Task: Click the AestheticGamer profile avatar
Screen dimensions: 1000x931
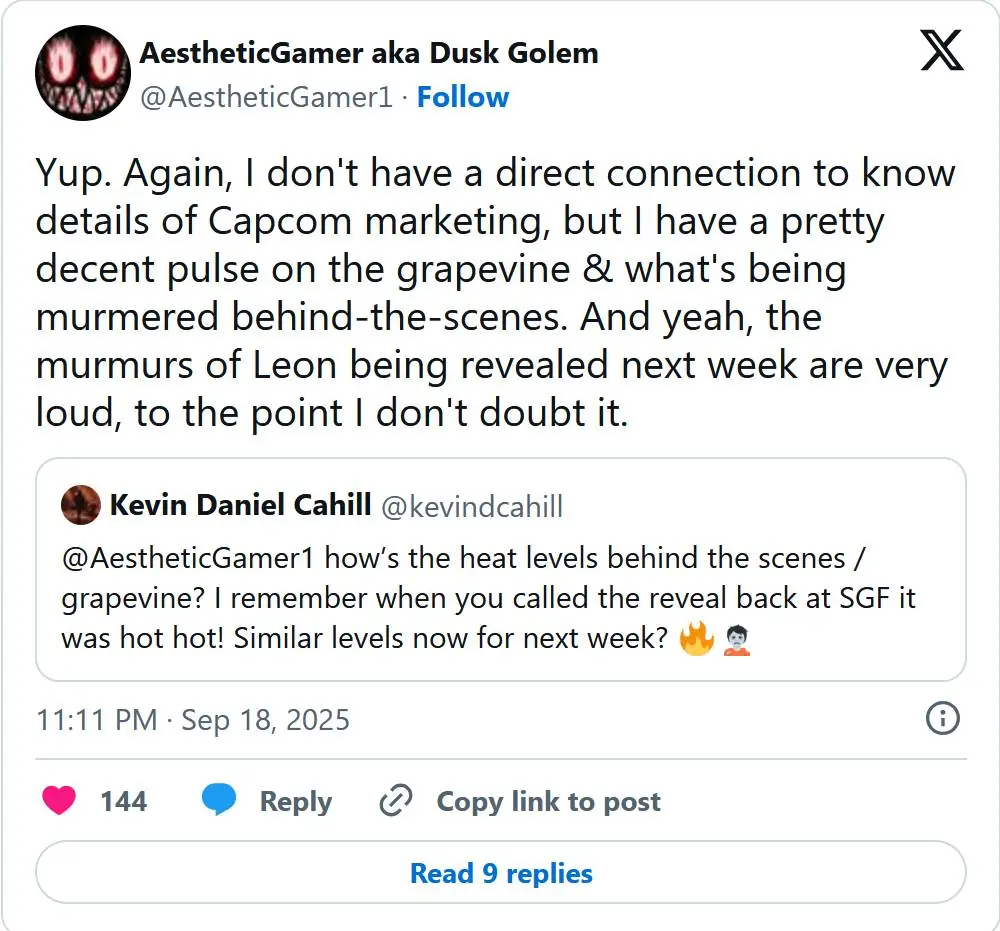Action: pos(83,73)
